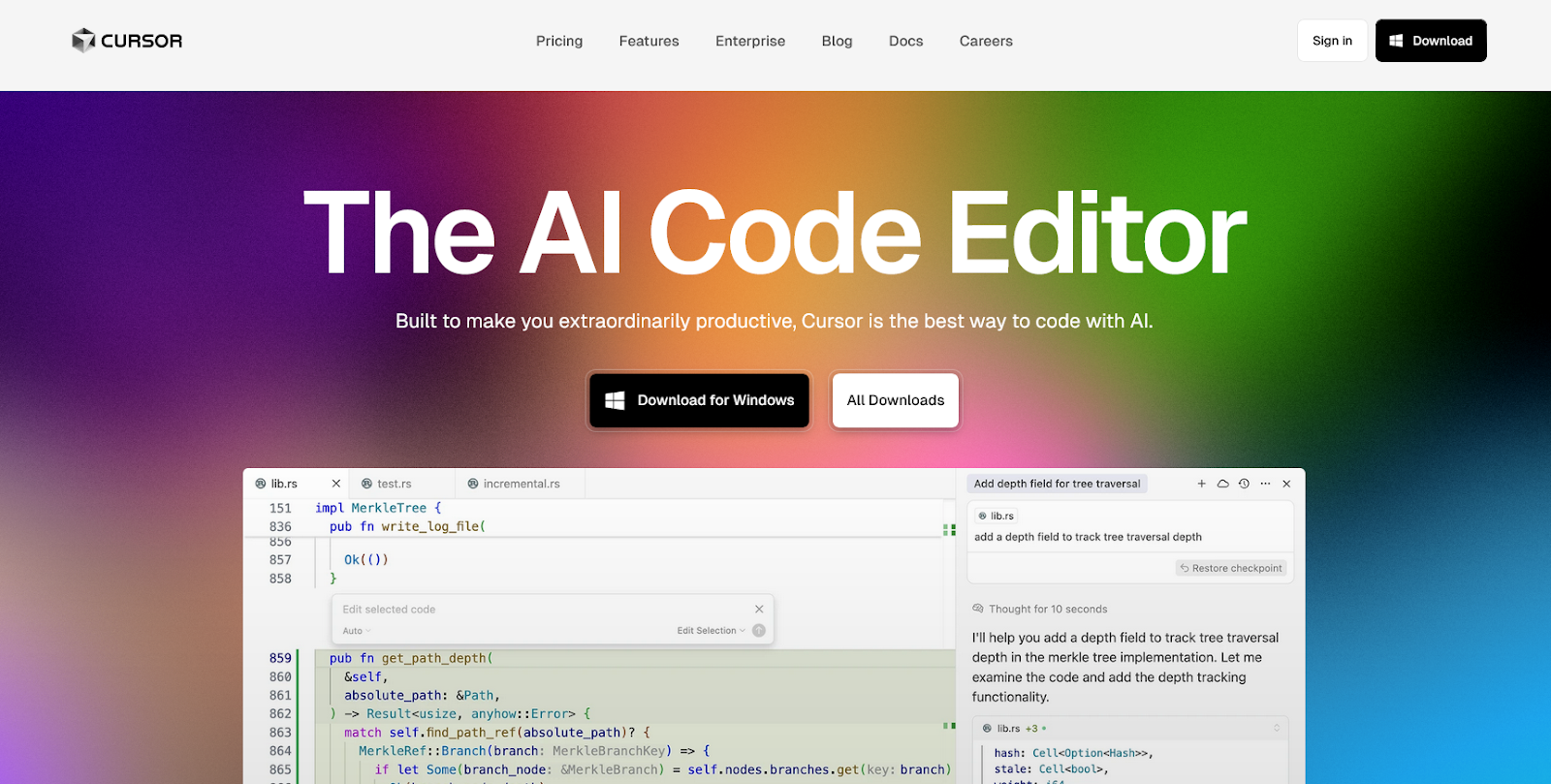Click the Windows icon in header Download button
This screenshot has height=784, width=1551.
click(x=1396, y=41)
